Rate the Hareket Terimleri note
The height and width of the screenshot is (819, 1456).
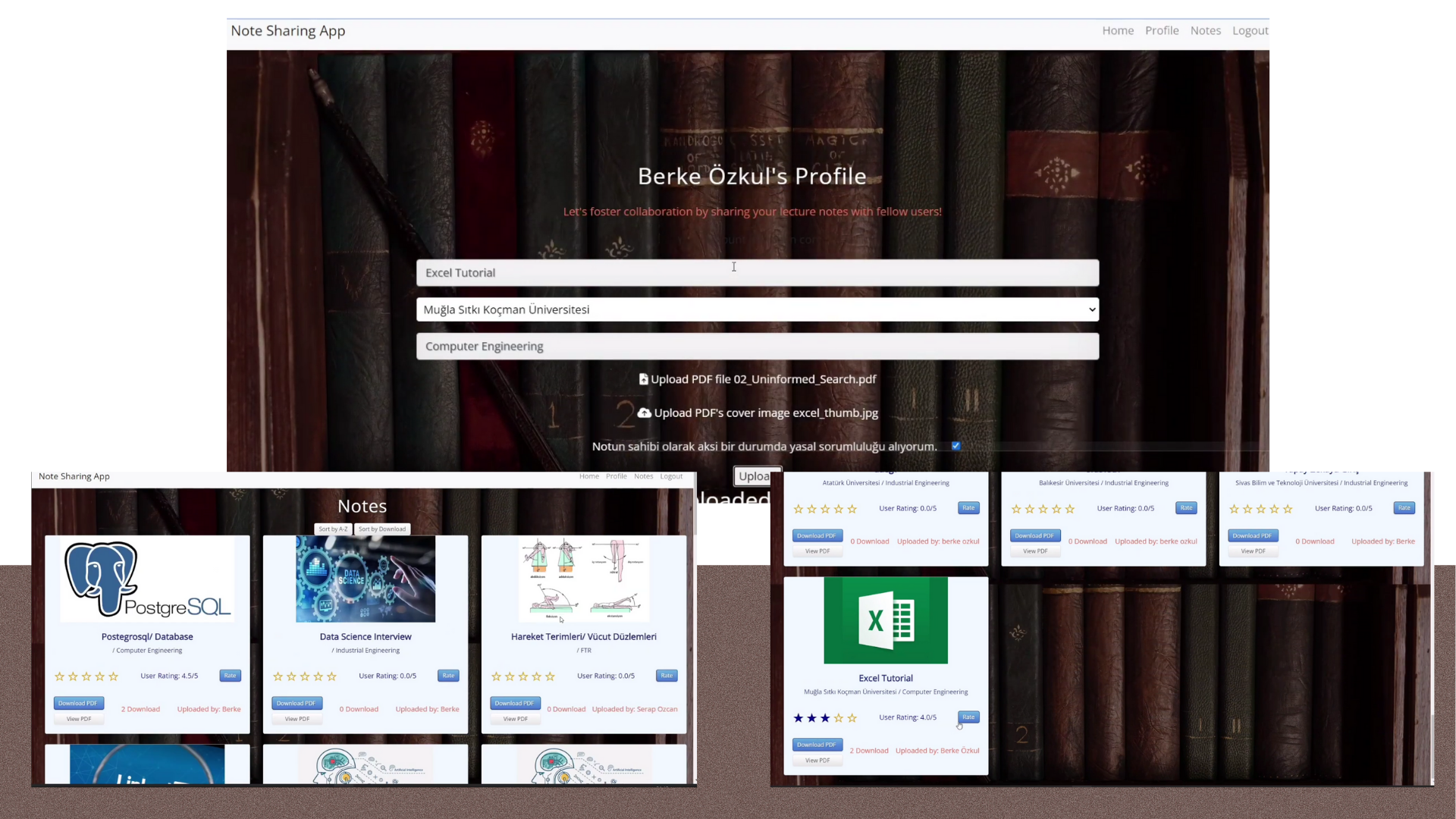(667, 676)
